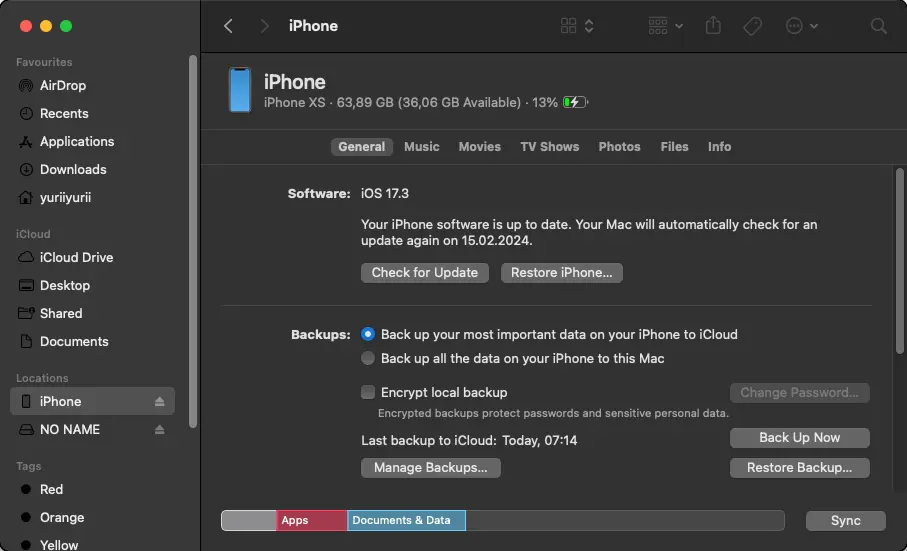Open view mode up-down chevron selector

589,26
